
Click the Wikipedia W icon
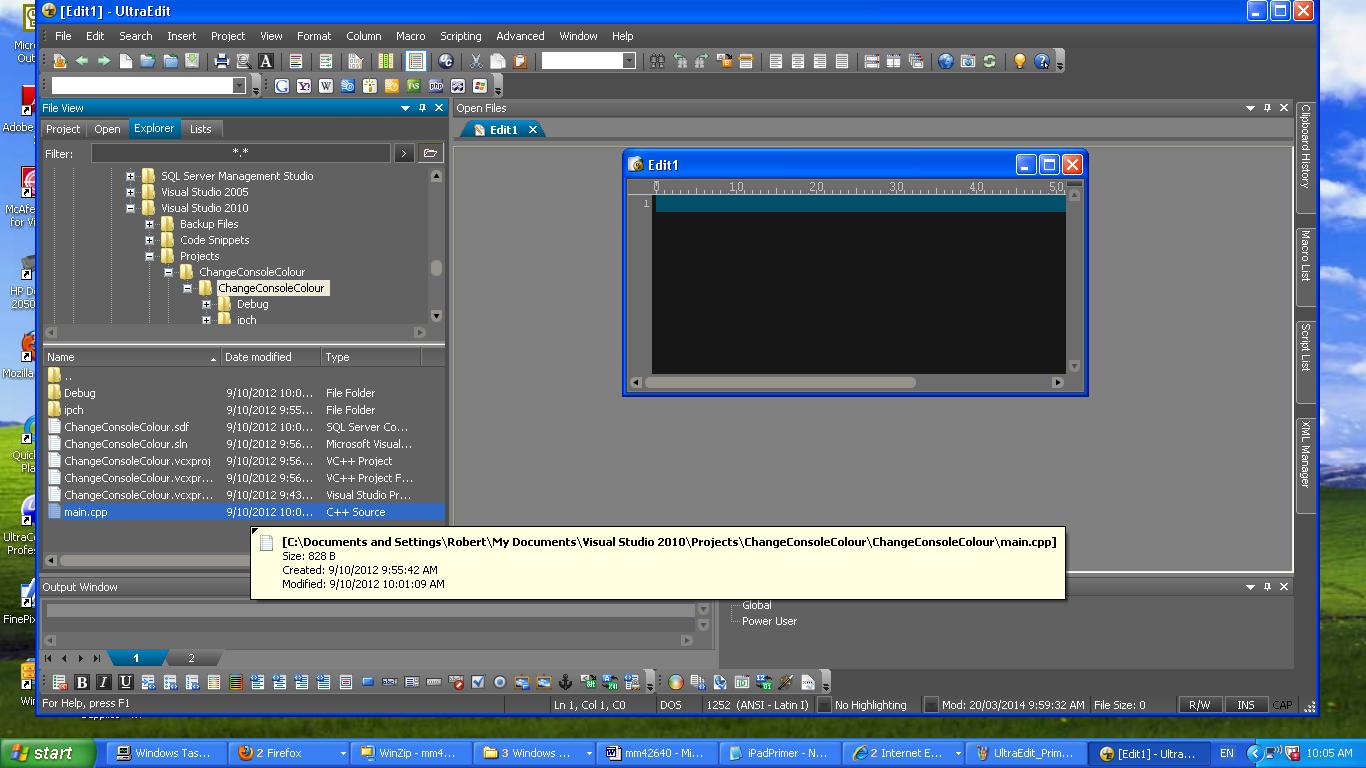[x=326, y=86]
